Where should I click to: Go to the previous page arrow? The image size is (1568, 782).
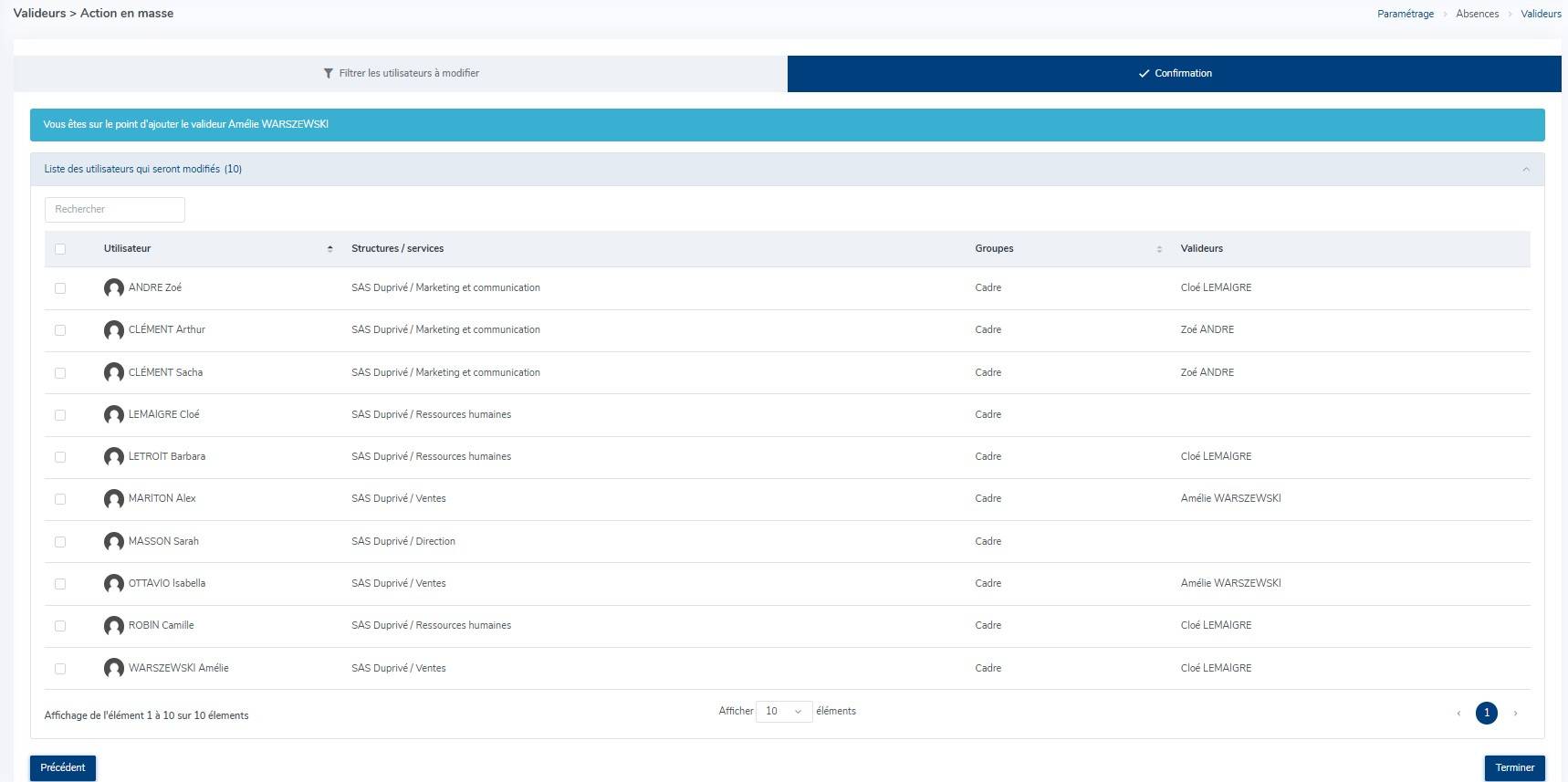(1458, 714)
